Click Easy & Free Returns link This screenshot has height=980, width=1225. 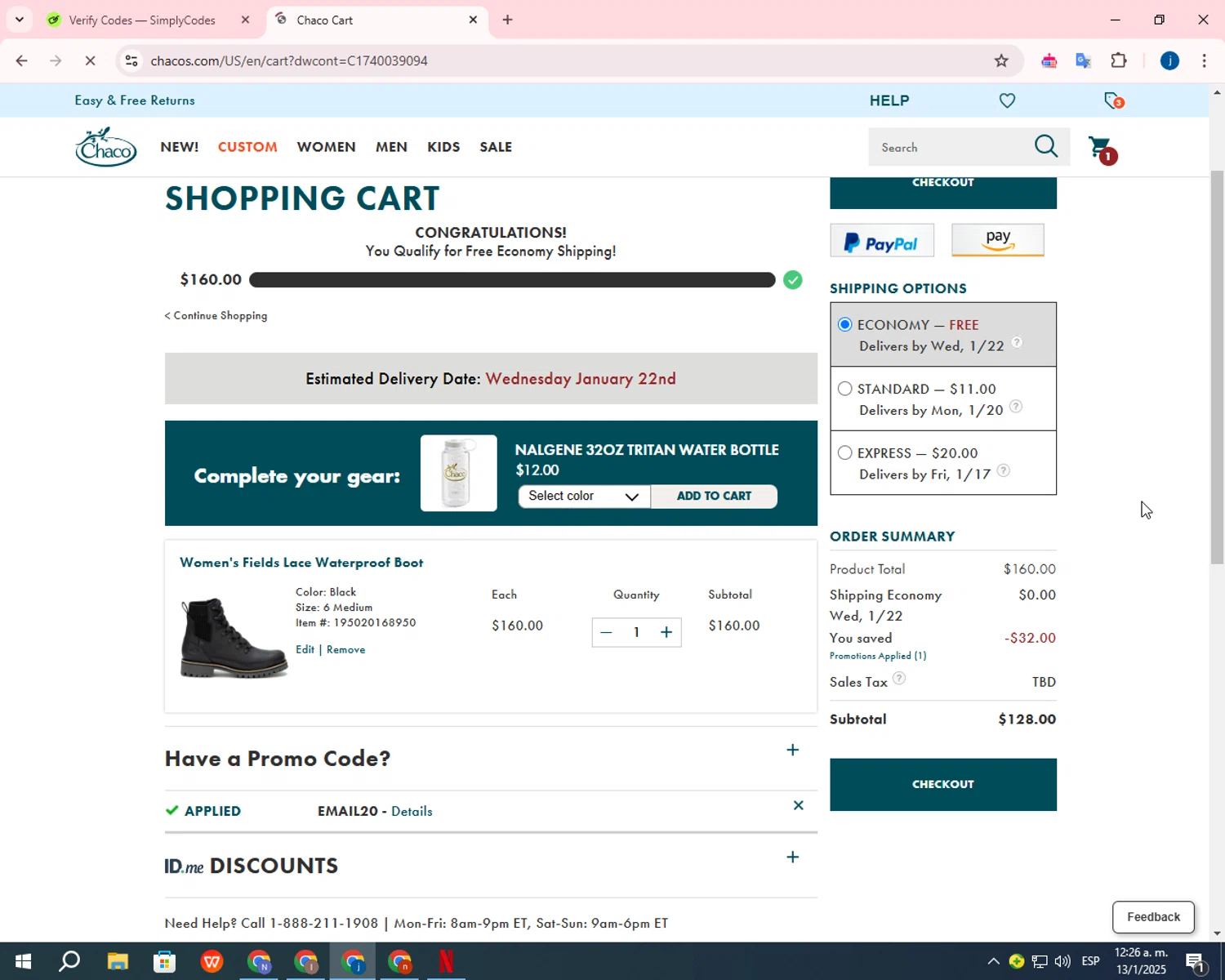click(x=135, y=100)
